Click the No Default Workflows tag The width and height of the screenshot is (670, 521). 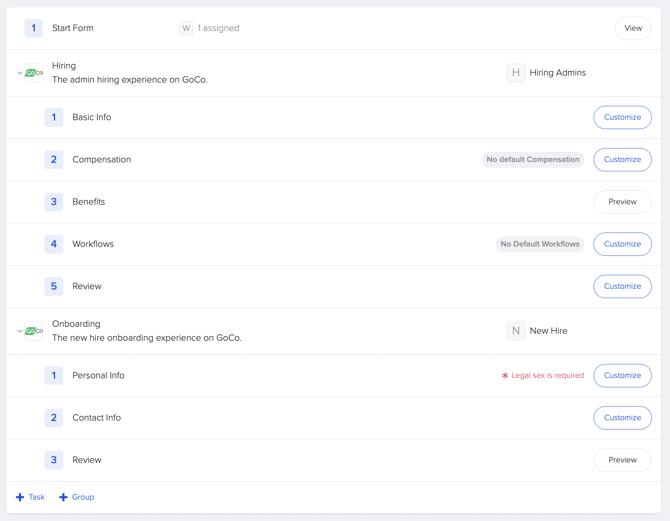click(540, 244)
